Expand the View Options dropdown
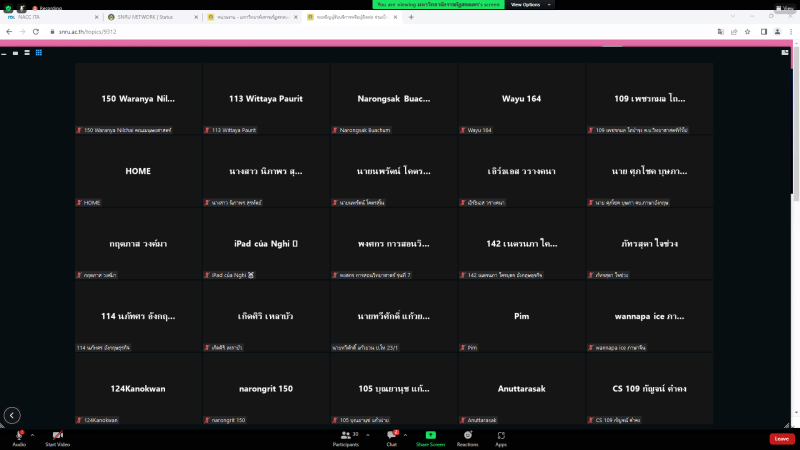Viewport: 800px width, 450px height. click(525, 5)
